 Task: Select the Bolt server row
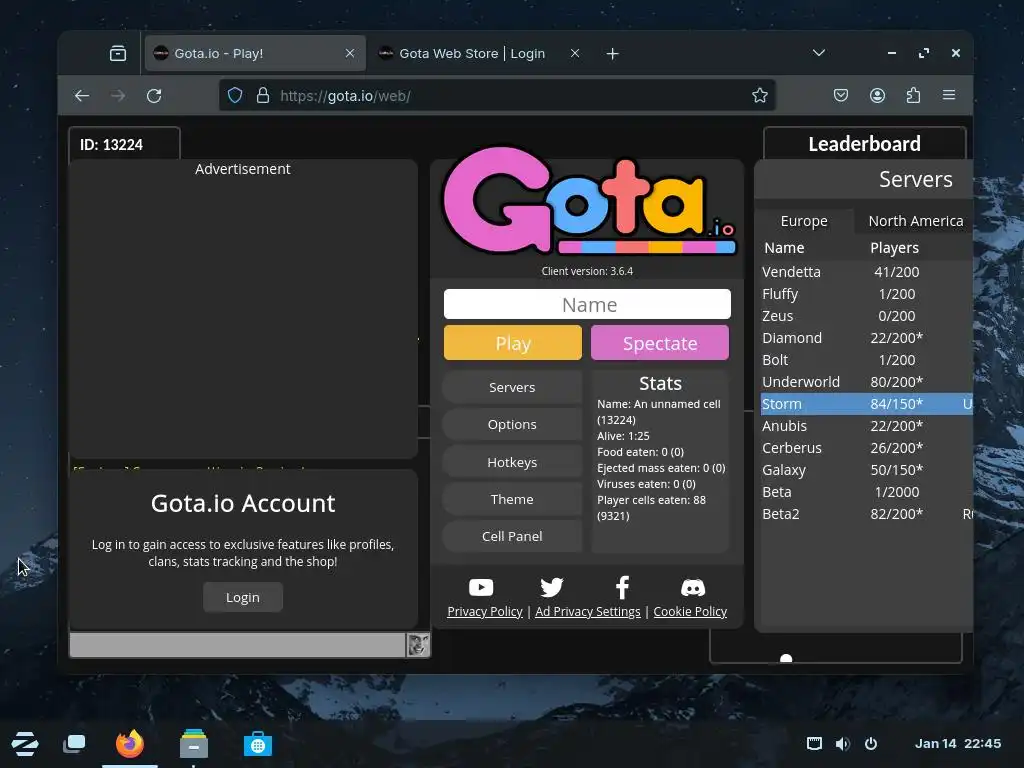point(867,360)
